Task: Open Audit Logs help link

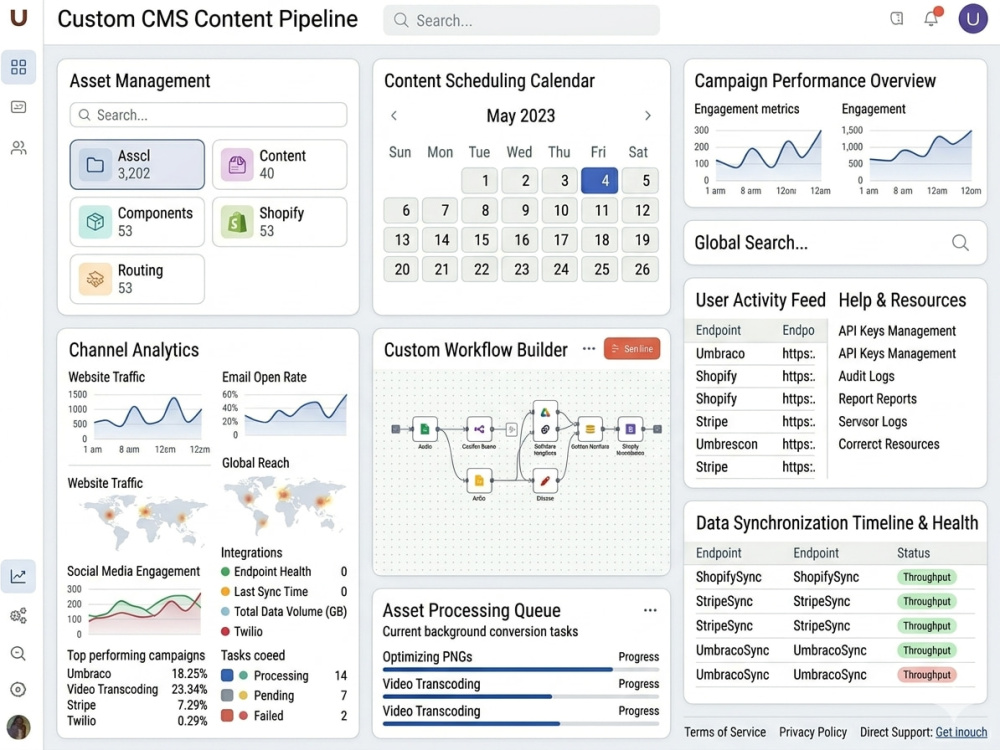Action: [x=866, y=376]
